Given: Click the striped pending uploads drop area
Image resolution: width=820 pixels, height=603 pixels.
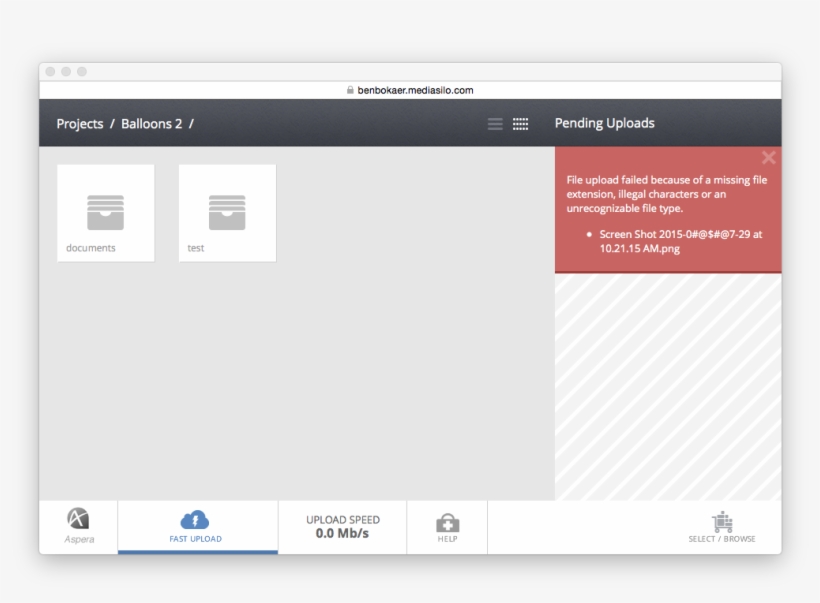Looking at the screenshot, I should pyautogui.click(x=668, y=386).
